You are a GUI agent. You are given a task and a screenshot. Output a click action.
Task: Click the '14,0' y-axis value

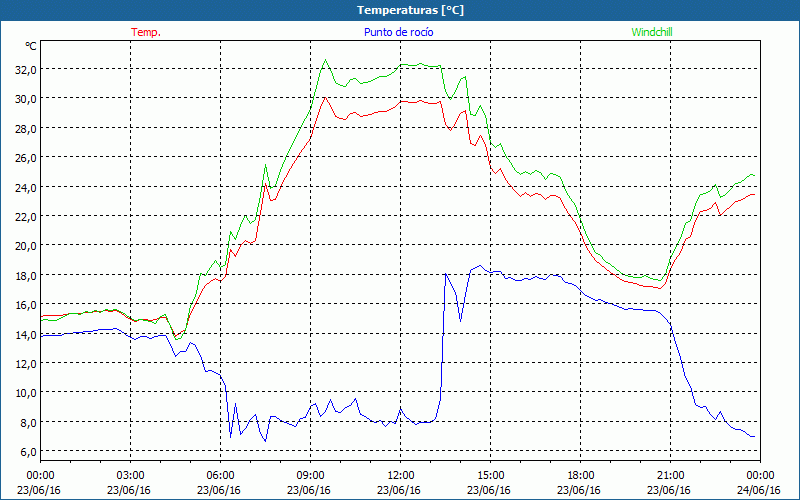click(x=26, y=335)
